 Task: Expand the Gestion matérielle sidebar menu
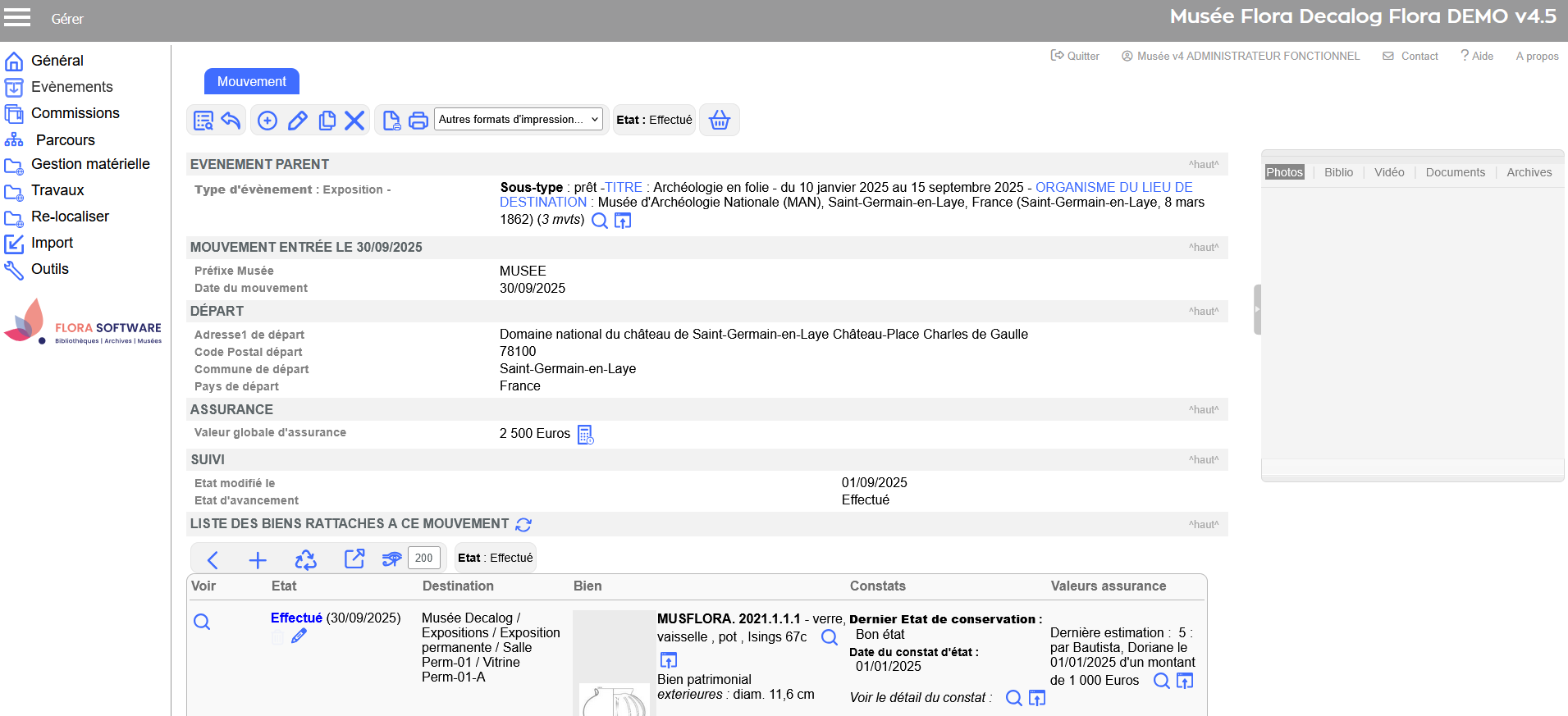(x=90, y=164)
